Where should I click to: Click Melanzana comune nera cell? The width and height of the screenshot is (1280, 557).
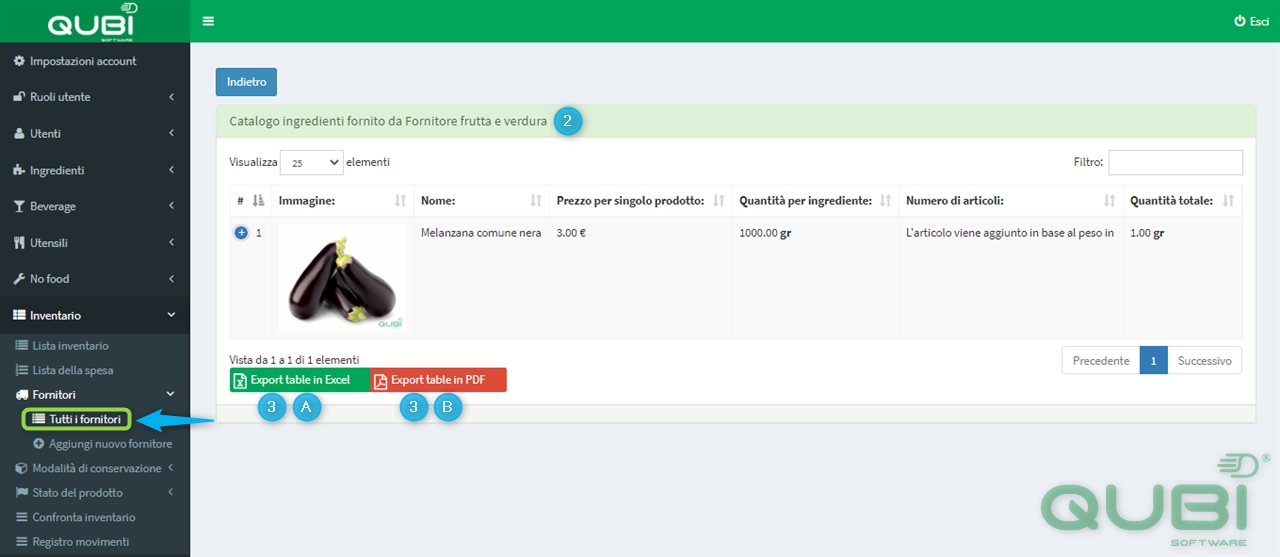[x=481, y=233]
